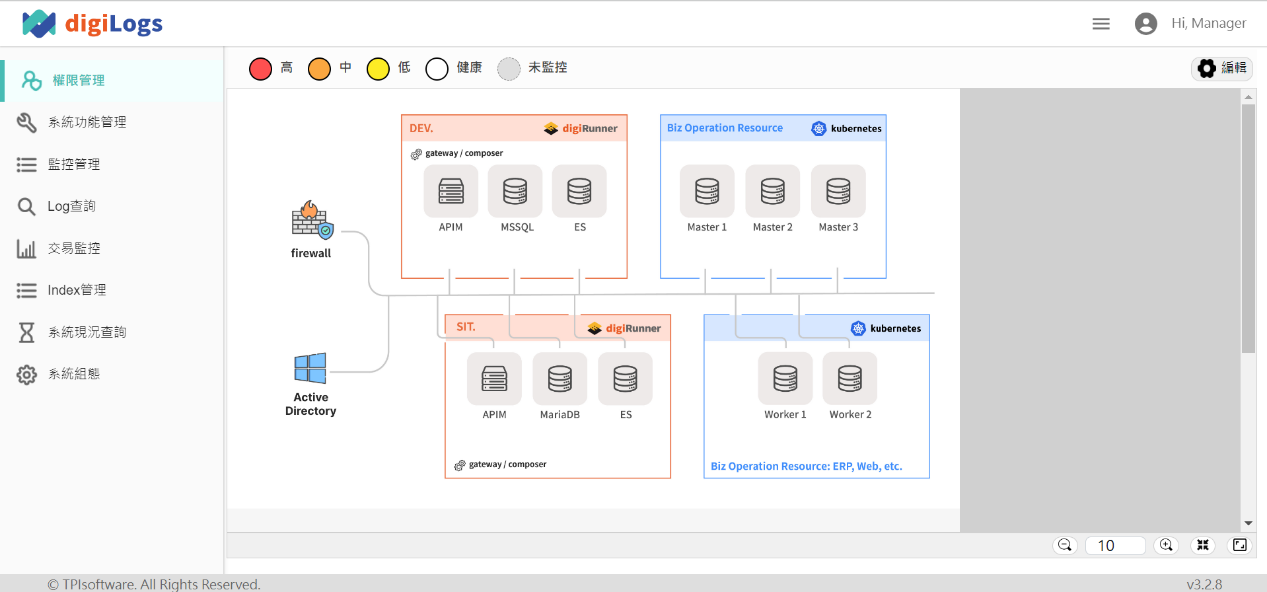Image resolution: width=1267 pixels, height=592 pixels.
Task: Click kubernetes logo in worker box
Action: pyautogui.click(x=886, y=328)
